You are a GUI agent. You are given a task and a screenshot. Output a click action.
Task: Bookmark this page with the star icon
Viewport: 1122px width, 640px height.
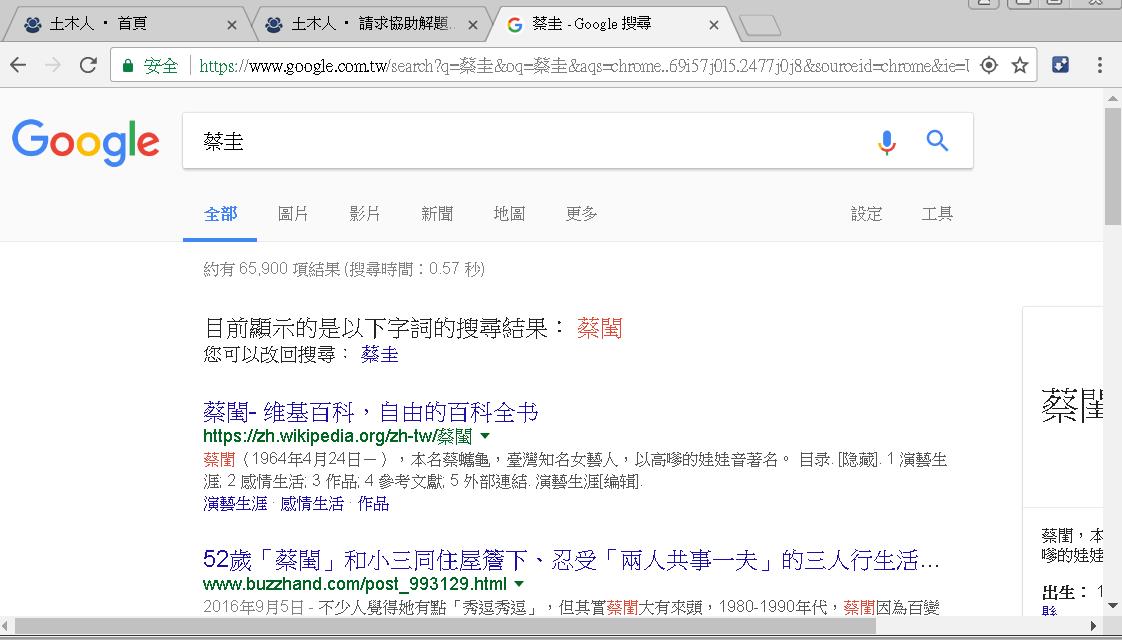1020,65
